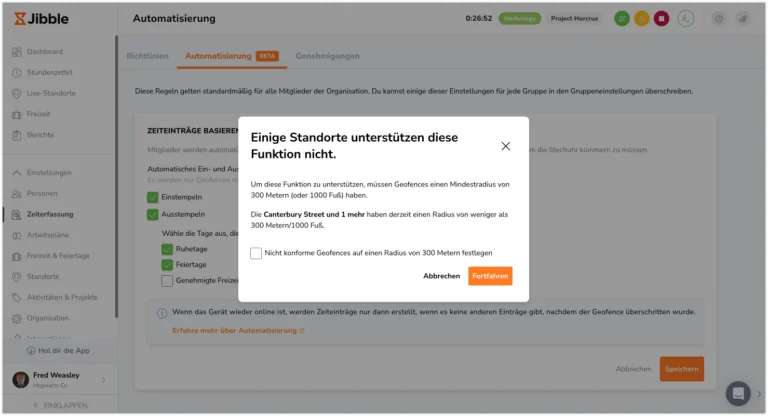The image size is (768, 416).
Task: Click the red stop timer button
Action: [x=661, y=19]
